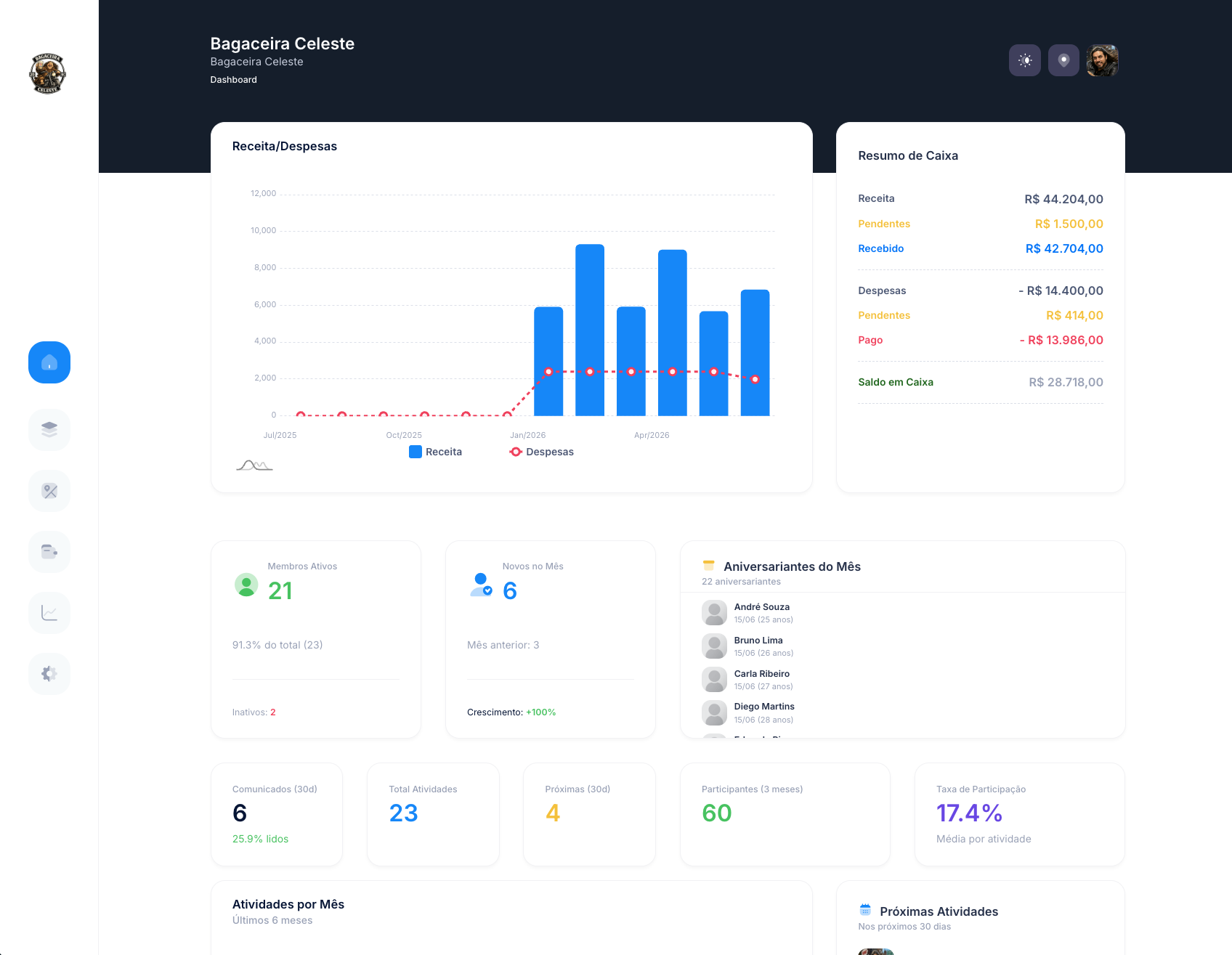Screen dimensions: 1232x955
Task: Toggle Receita series in chart legend
Action: [x=435, y=452]
